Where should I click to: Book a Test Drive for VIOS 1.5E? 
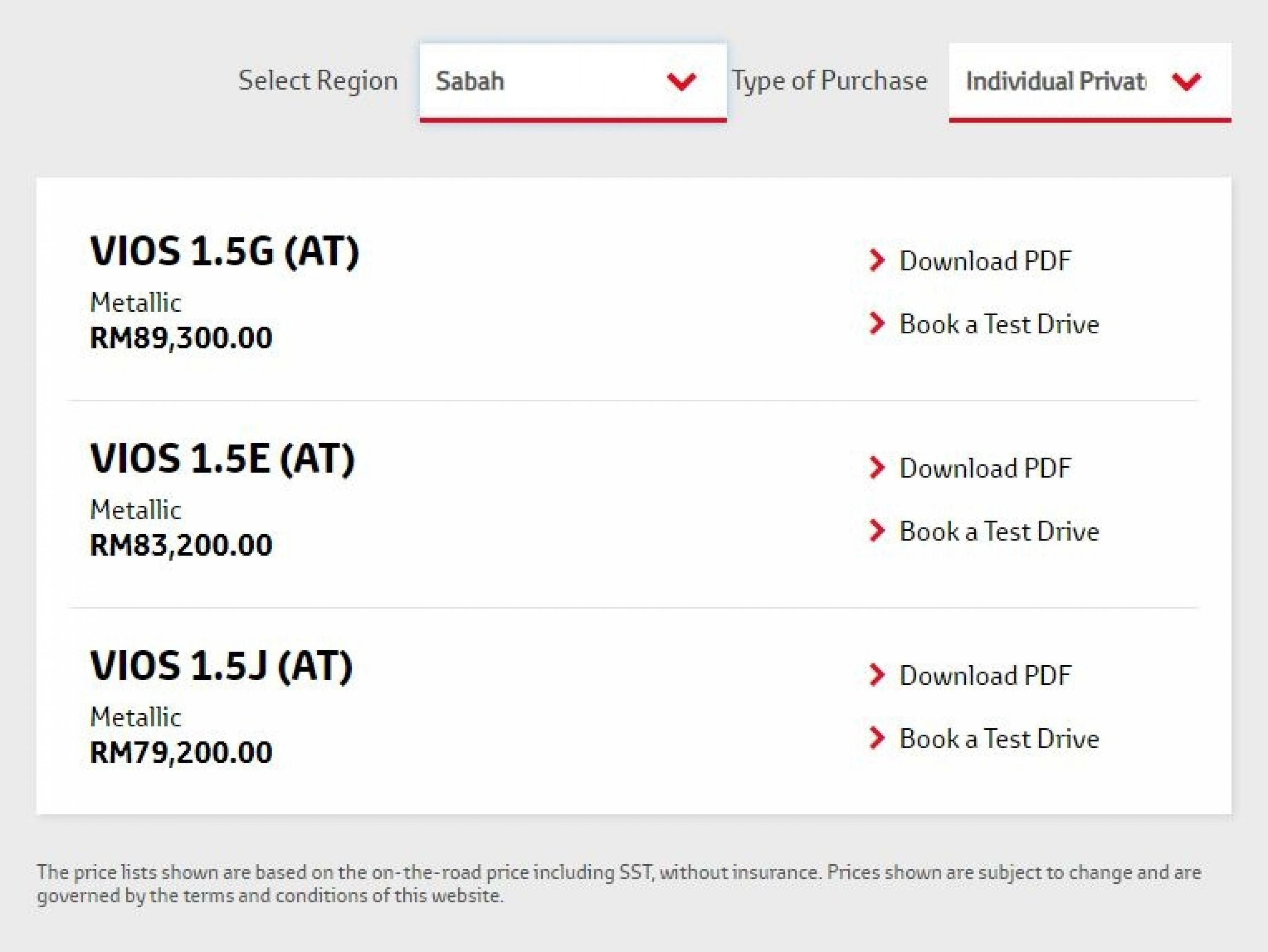click(999, 531)
